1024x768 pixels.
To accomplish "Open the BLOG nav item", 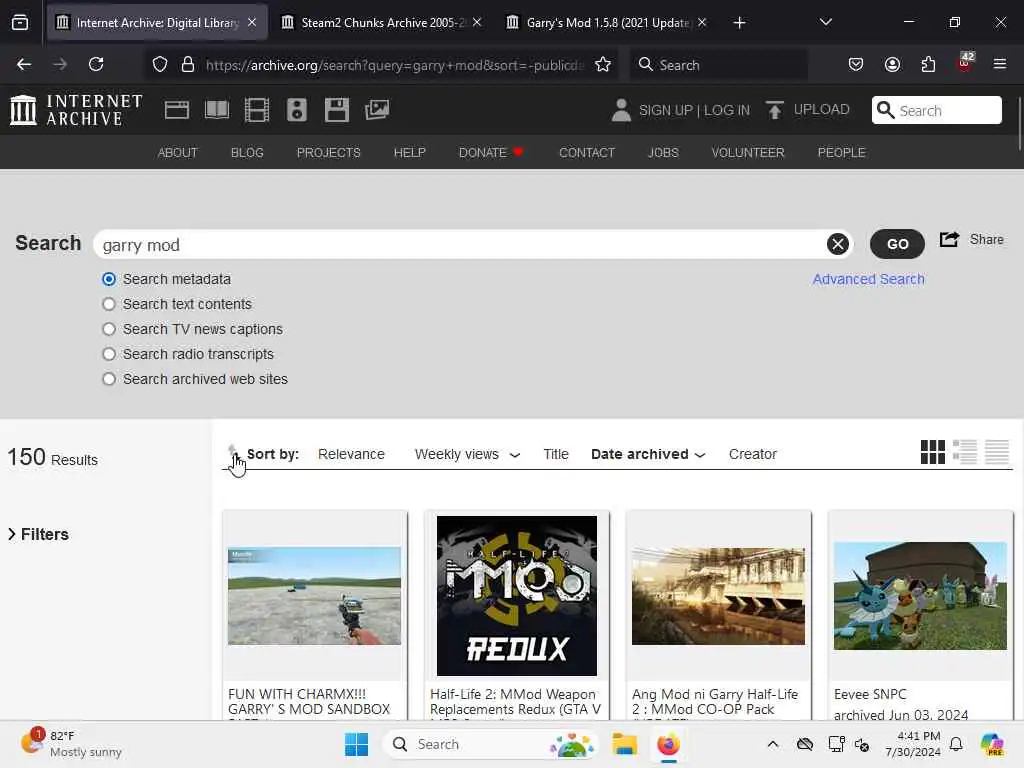I will pyautogui.click(x=247, y=153).
